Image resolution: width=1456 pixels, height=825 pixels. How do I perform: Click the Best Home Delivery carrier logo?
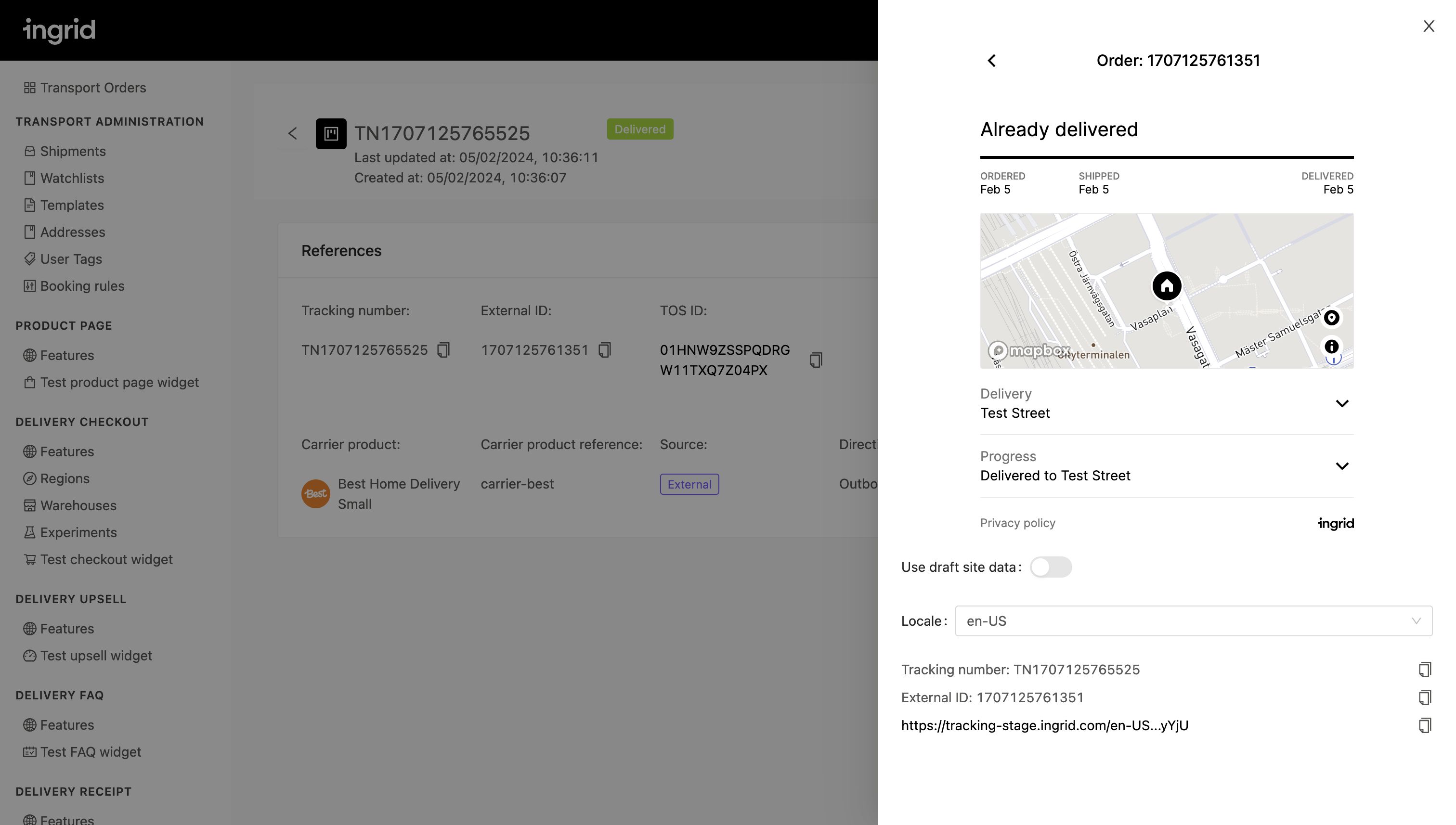coord(315,493)
